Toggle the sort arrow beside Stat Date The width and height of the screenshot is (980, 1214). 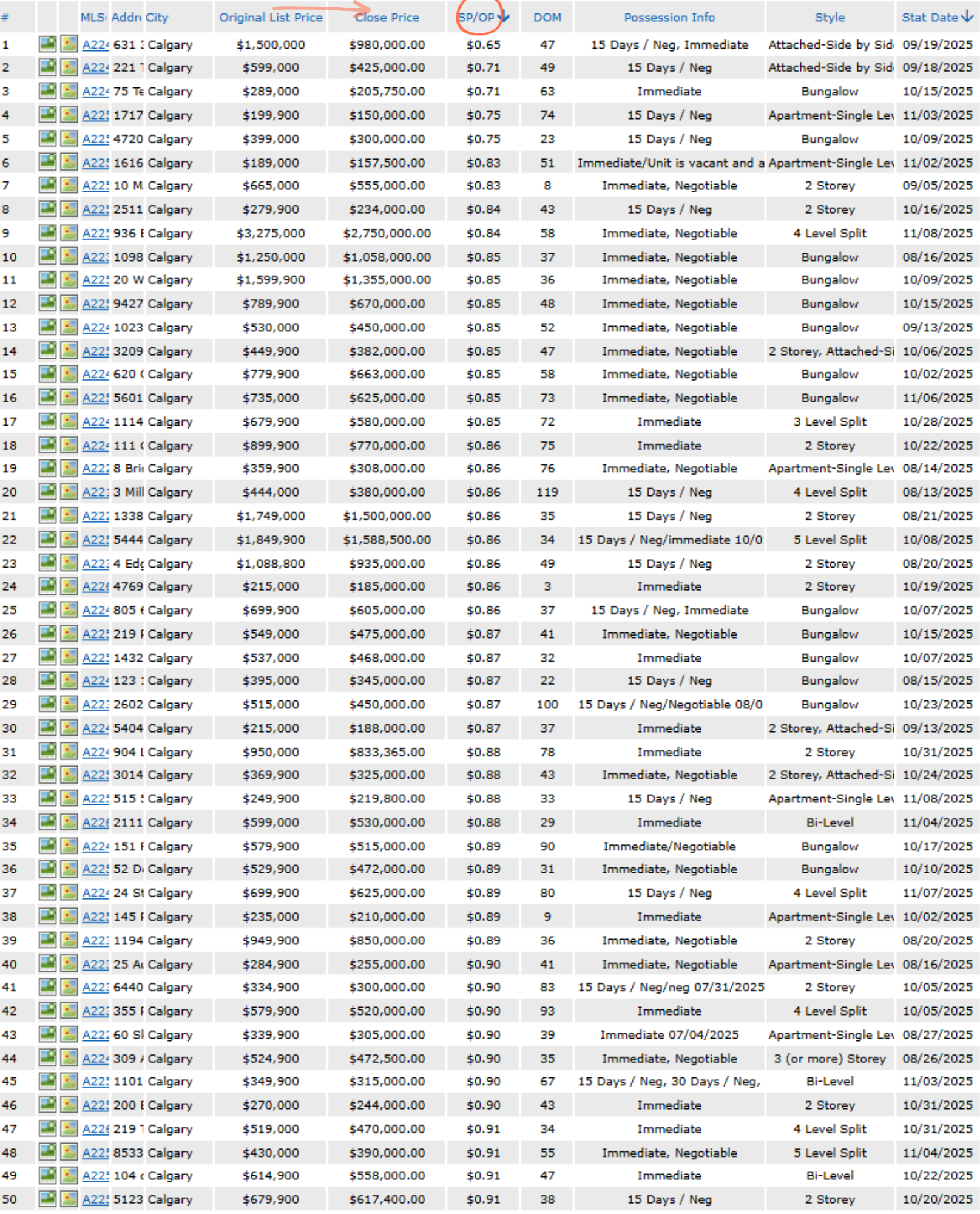(x=968, y=17)
